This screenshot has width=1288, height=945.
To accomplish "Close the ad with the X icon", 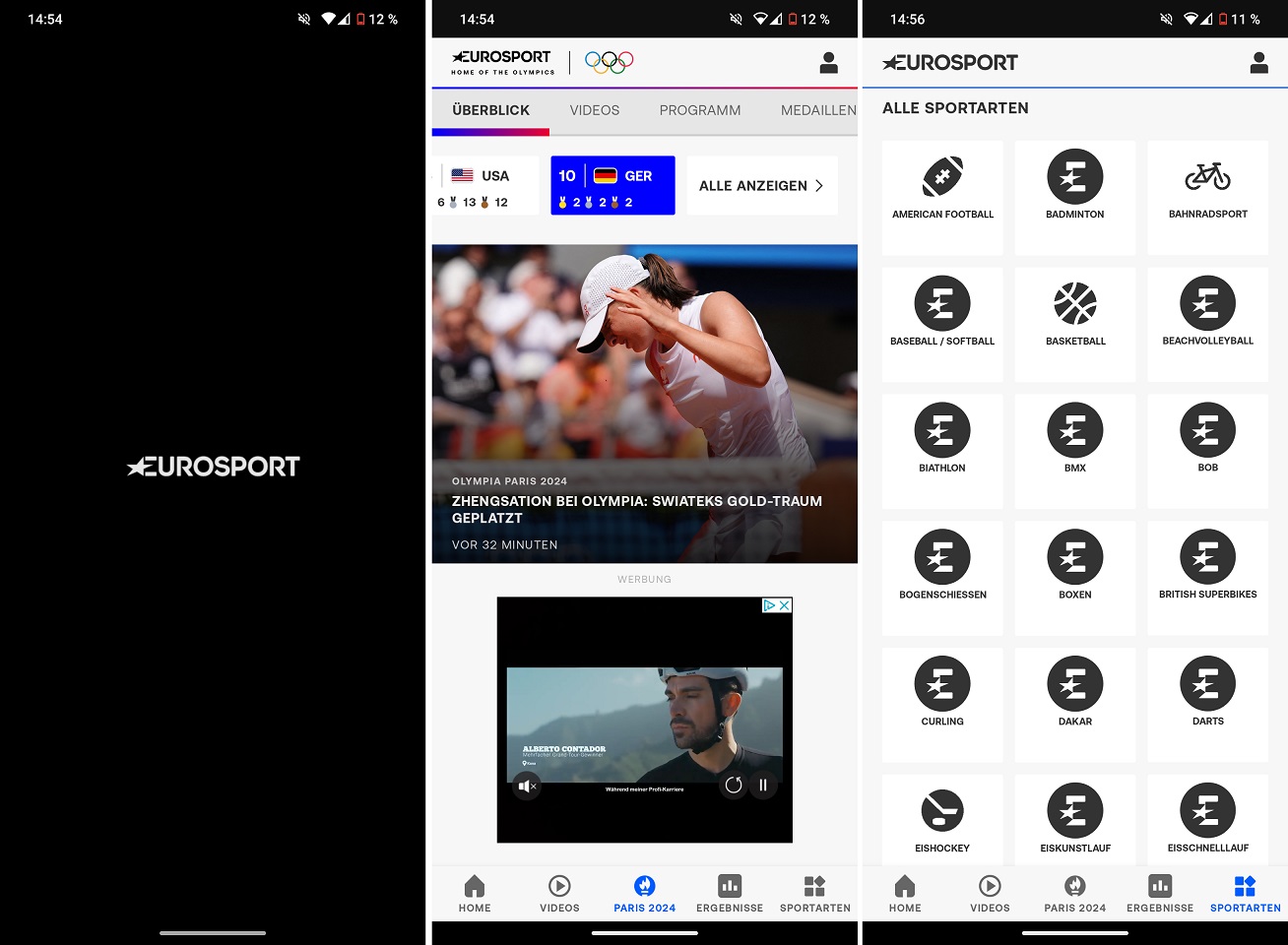I will [x=785, y=605].
